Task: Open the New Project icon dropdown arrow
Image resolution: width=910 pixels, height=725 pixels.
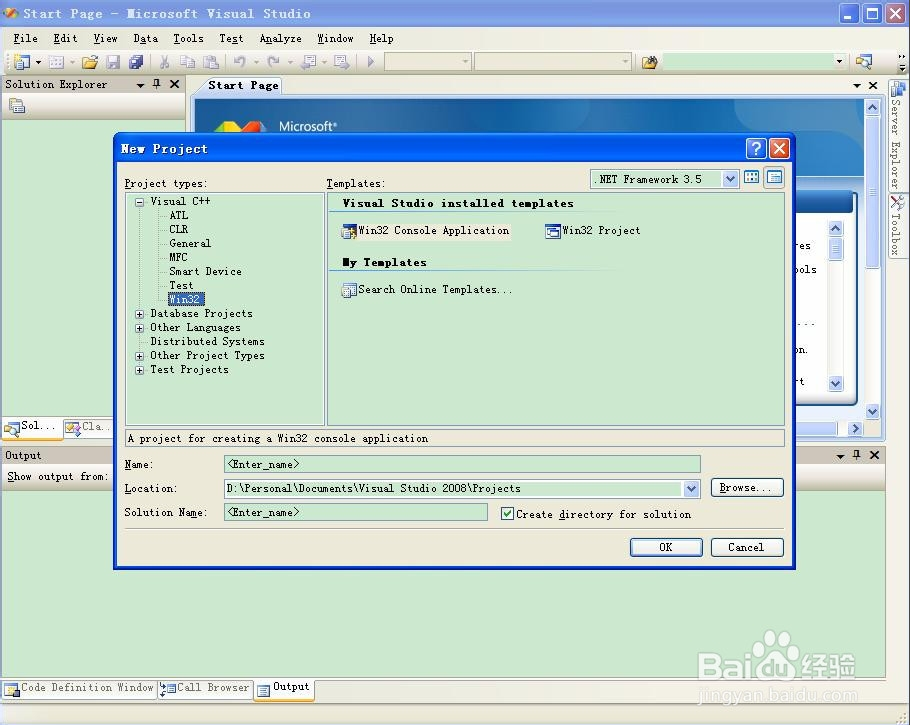Action: (x=38, y=62)
